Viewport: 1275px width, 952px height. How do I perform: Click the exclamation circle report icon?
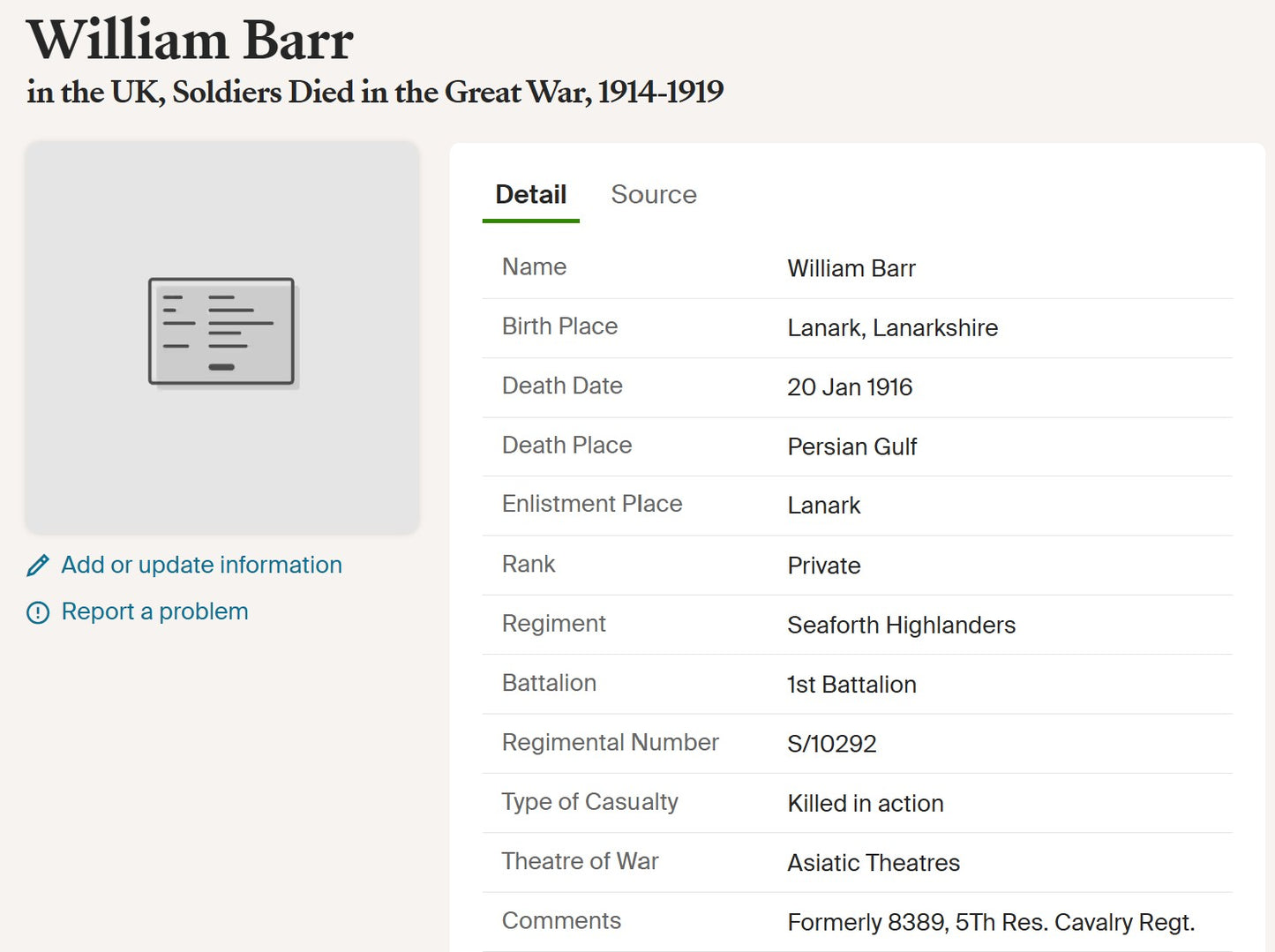pos(38,612)
